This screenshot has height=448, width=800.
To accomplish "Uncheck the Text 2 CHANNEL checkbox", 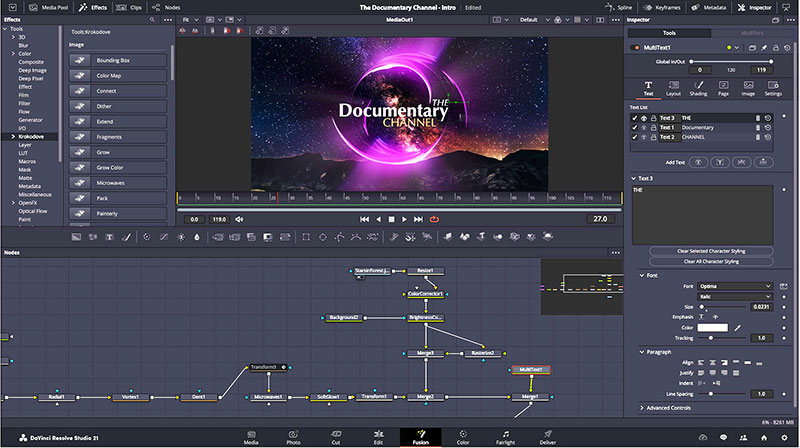I will pyautogui.click(x=635, y=137).
